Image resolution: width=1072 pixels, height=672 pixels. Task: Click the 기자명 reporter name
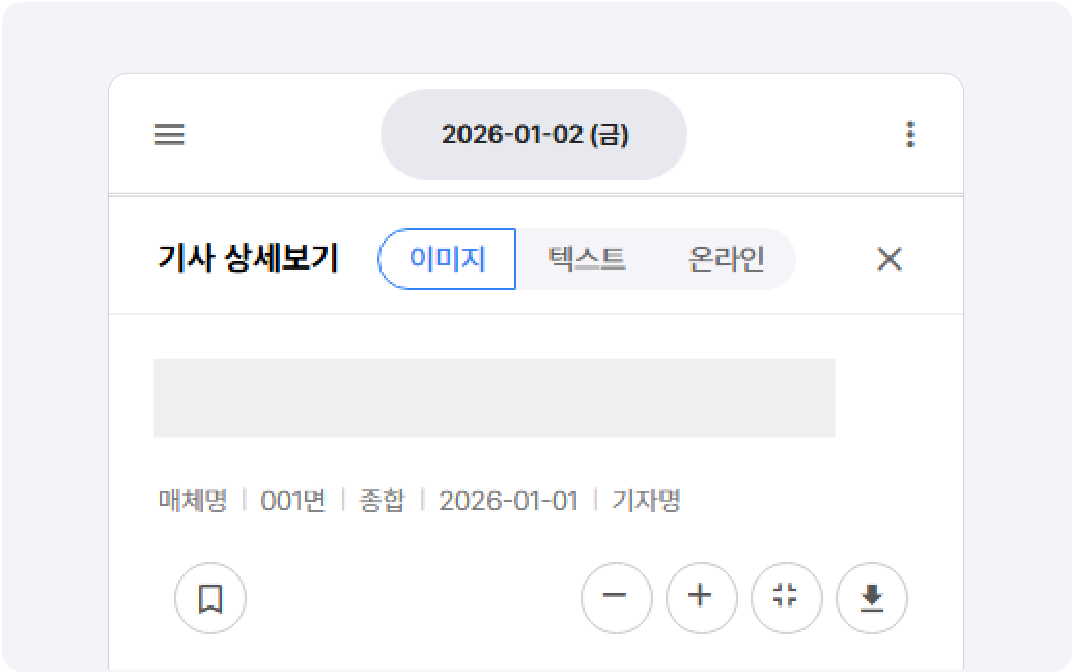tap(645, 500)
